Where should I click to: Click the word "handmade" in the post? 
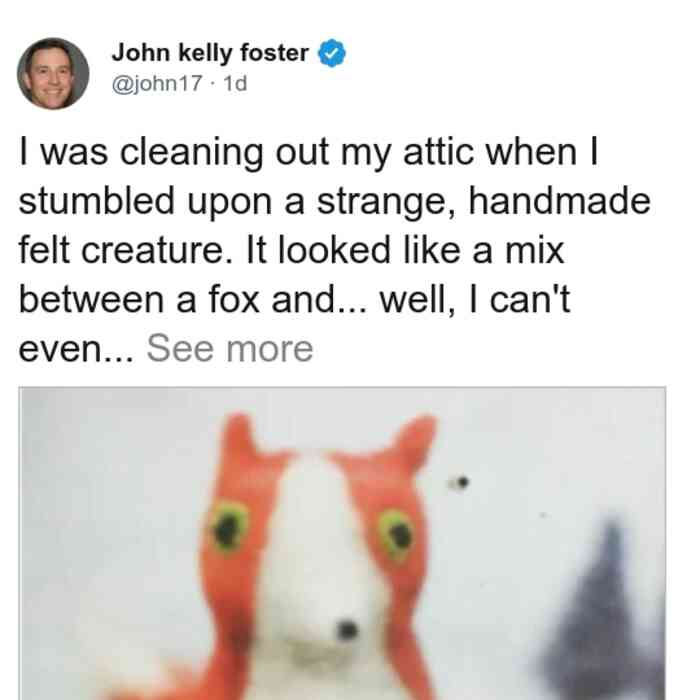pos(560,201)
